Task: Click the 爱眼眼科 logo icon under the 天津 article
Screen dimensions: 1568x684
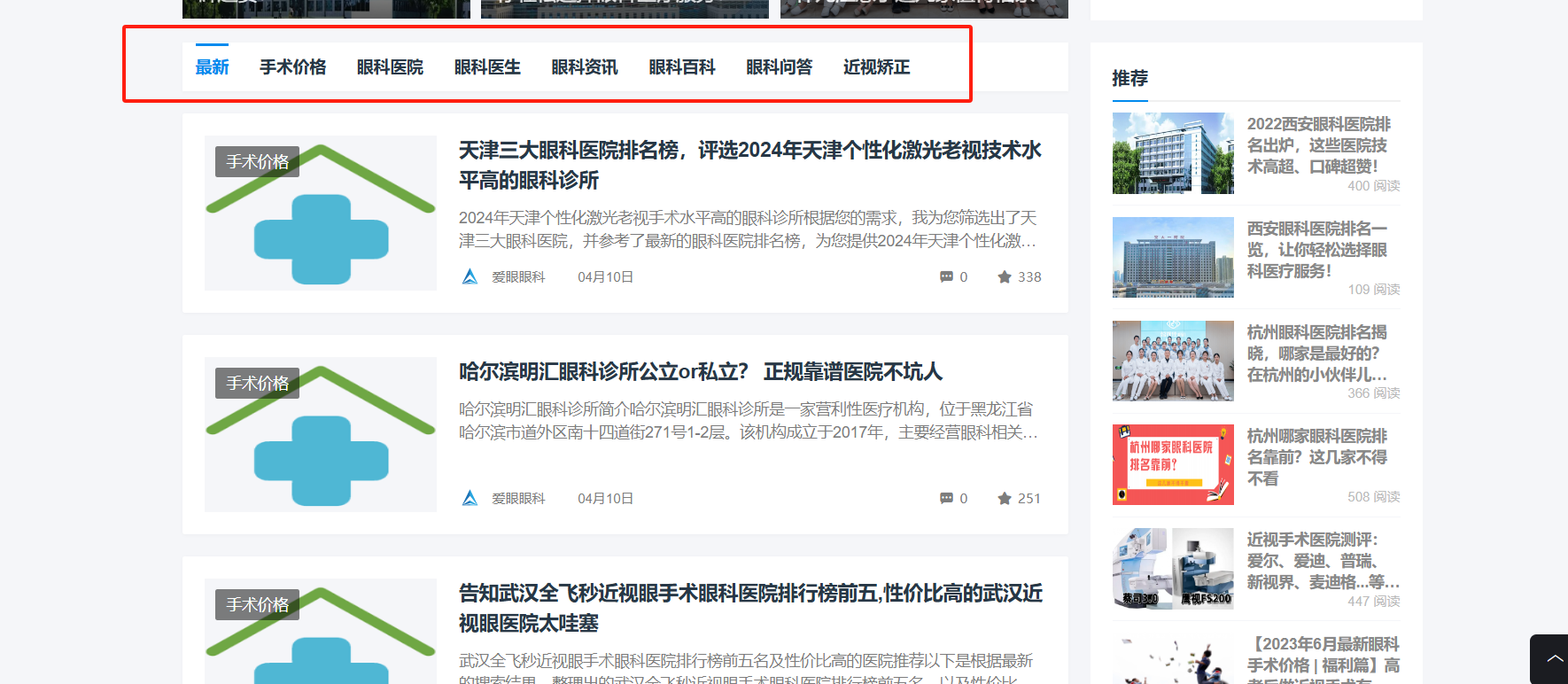Action: click(x=470, y=276)
